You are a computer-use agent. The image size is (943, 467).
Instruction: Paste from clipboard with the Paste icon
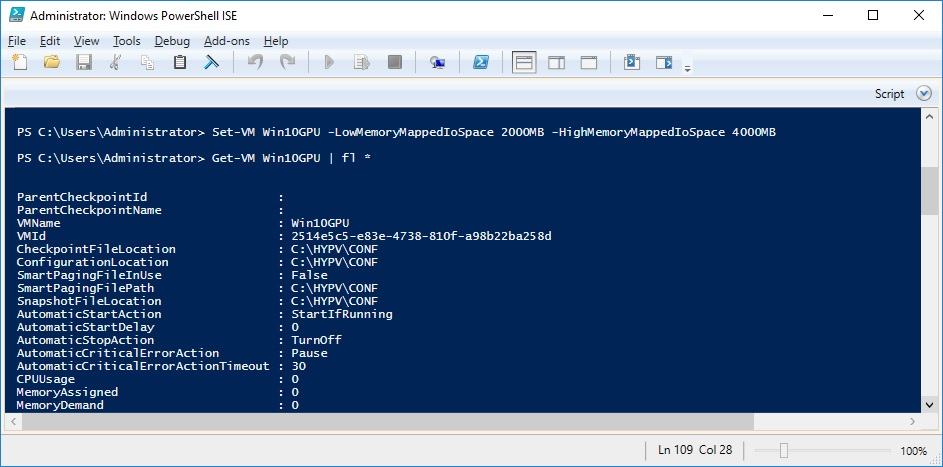pyautogui.click(x=179, y=62)
